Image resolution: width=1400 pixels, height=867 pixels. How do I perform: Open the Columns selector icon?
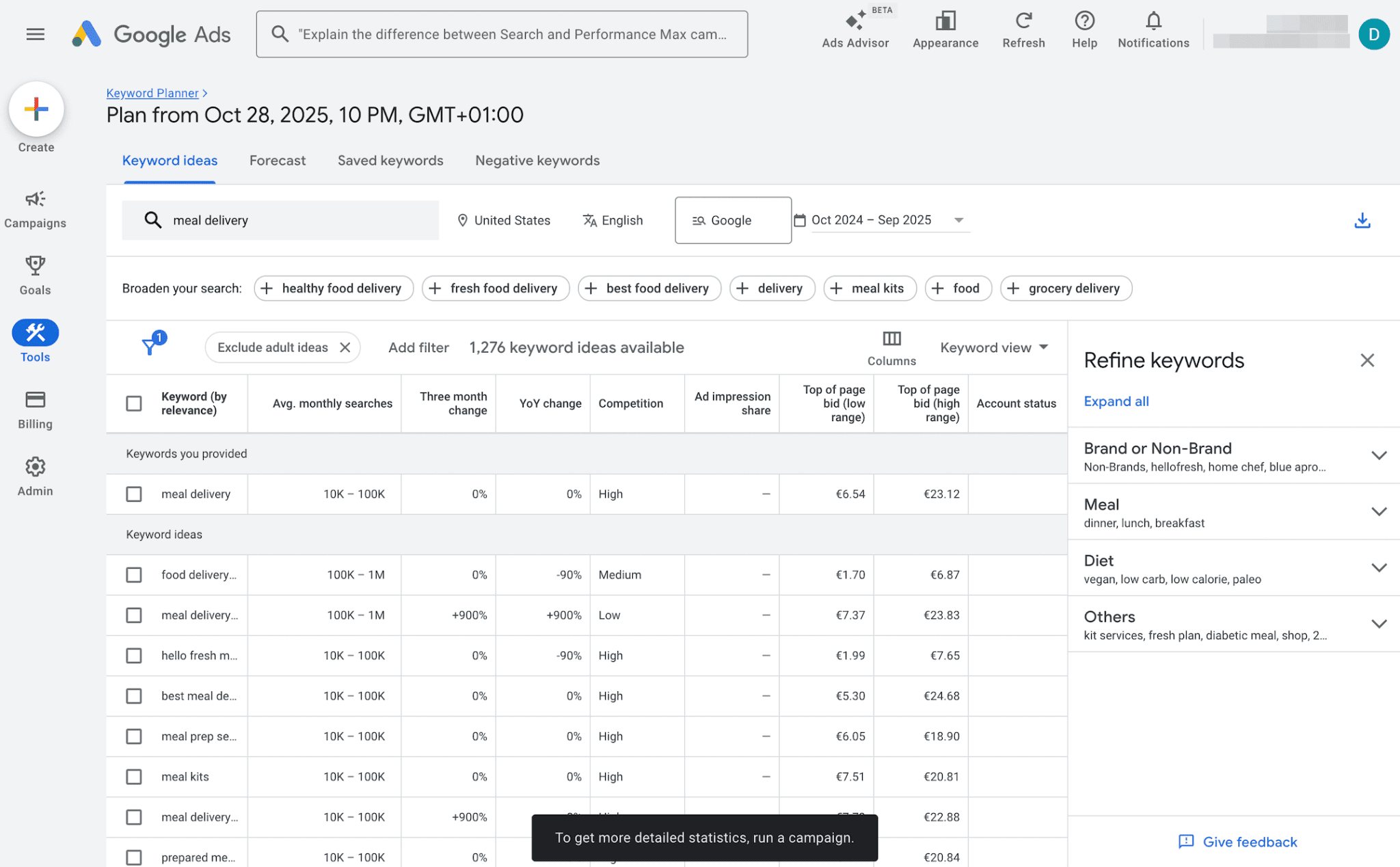pyautogui.click(x=891, y=339)
